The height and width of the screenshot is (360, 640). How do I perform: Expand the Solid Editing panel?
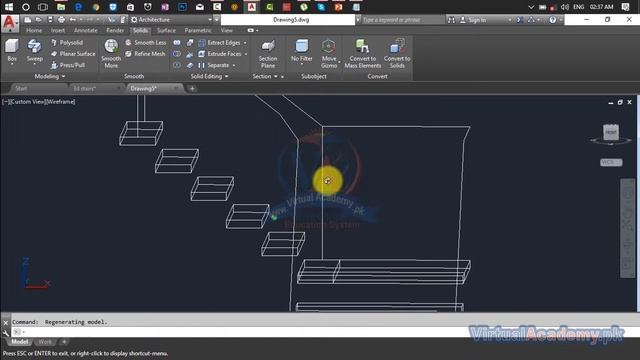(209, 76)
